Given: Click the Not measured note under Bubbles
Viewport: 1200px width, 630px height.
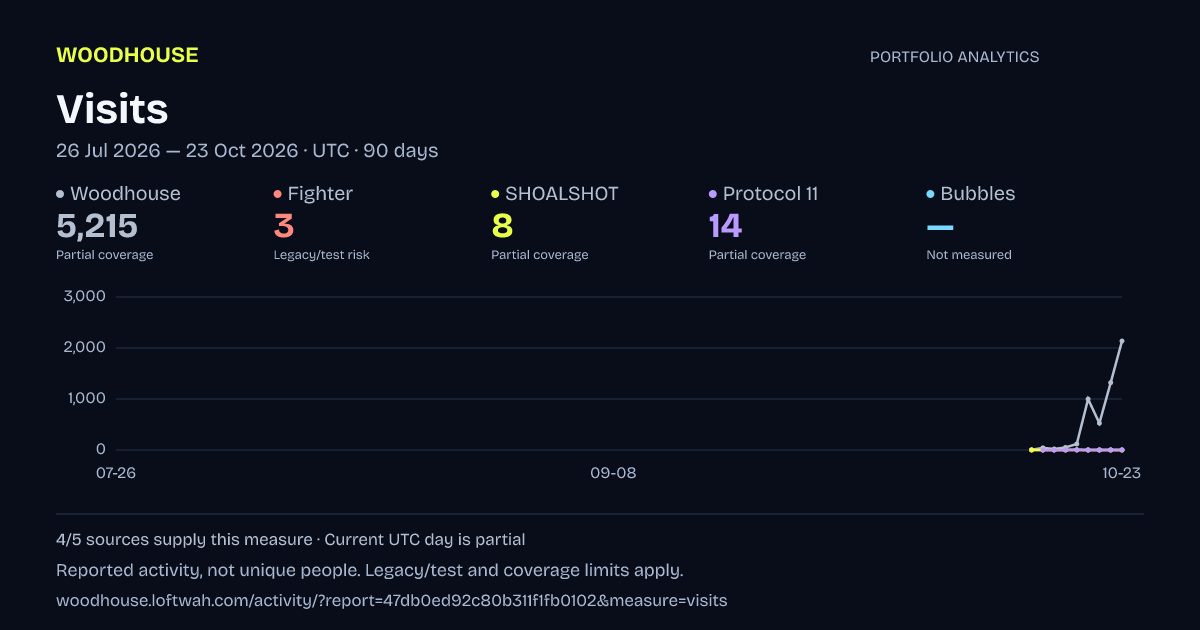Looking at the screenshot, I should tap(969, 255).
